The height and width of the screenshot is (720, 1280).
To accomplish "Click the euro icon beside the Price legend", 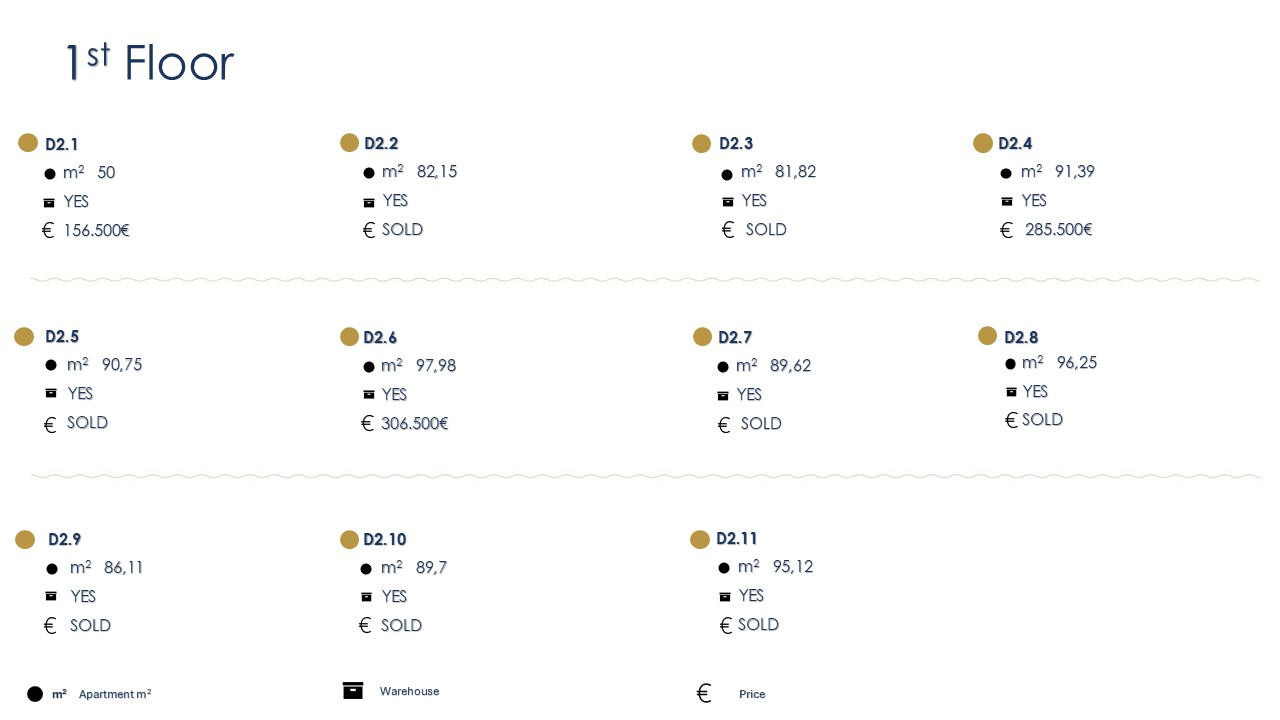I will point(704,693).
